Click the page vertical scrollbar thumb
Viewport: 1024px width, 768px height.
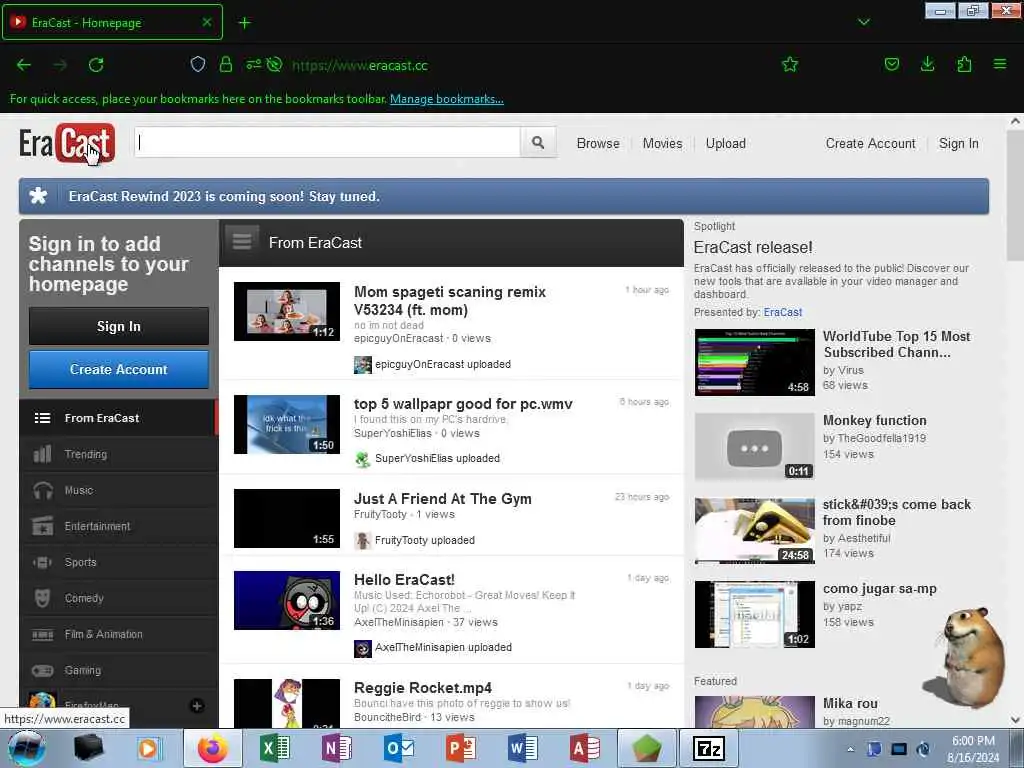click(x=1015, y=195)
